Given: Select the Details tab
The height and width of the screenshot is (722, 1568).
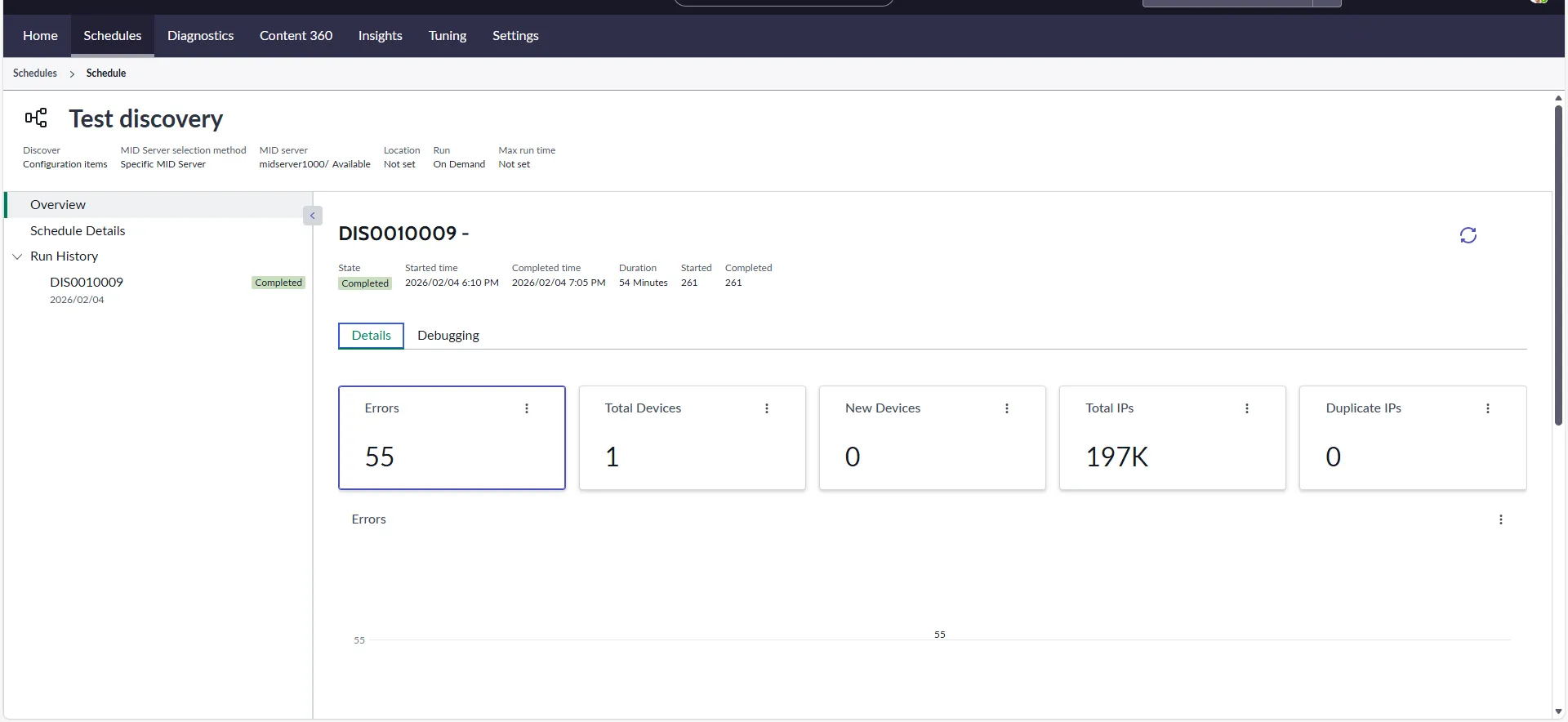Looking at the screenshot, I should tap(371, 336).
